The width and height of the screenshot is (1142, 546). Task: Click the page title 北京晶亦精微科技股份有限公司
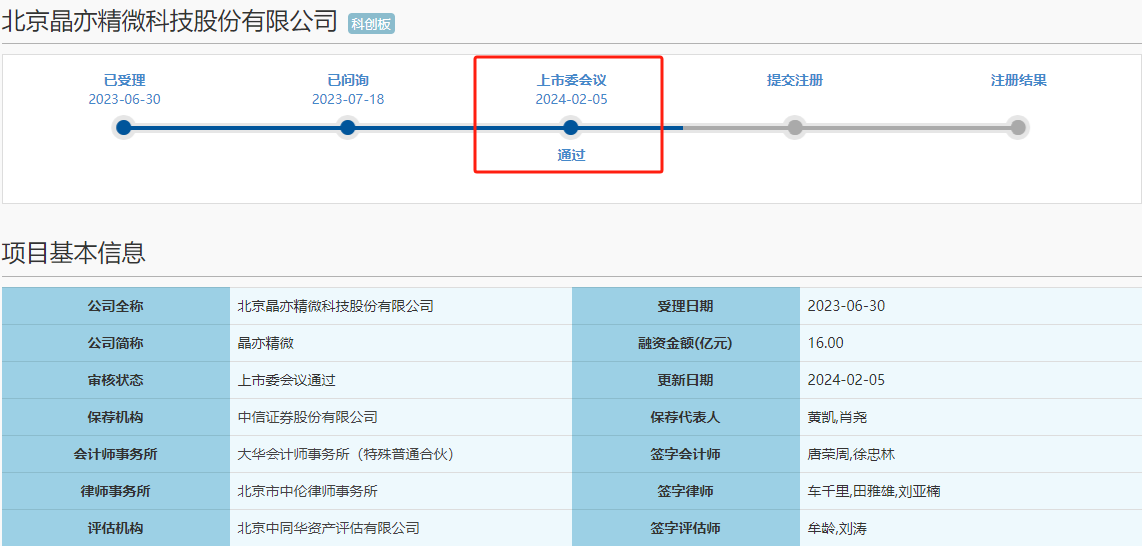click(170, 21)
